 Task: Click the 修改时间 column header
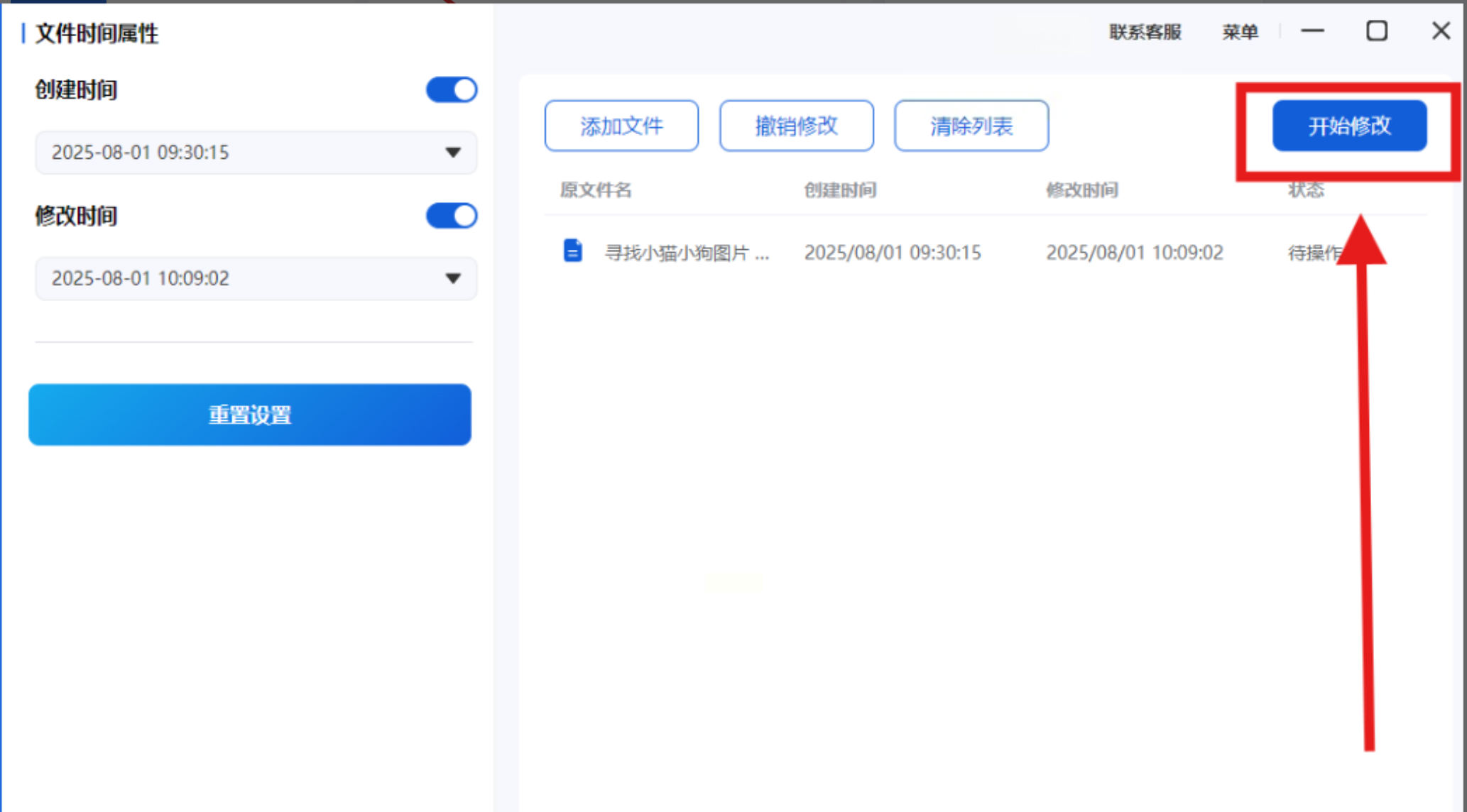[x=1081, y=190]
